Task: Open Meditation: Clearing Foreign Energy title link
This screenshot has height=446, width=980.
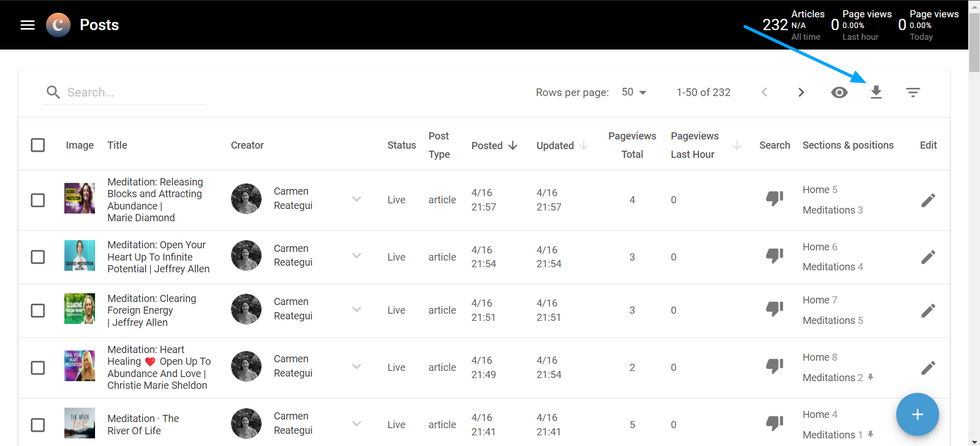Action: click(x=151, y=310)
